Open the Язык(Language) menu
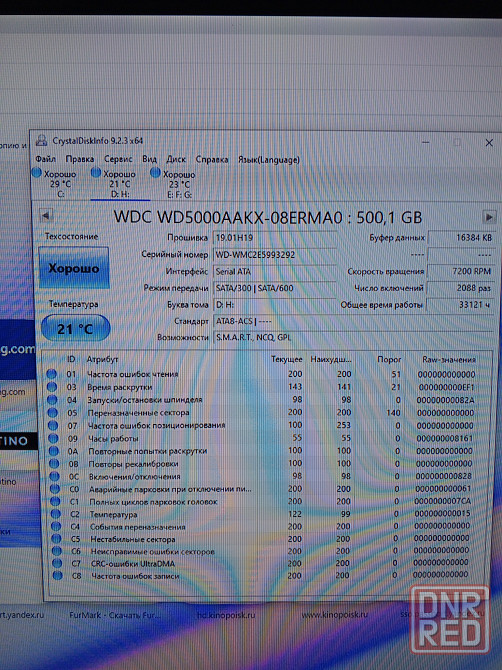This screenshot has width=502, height=670. tap(268, 160)
